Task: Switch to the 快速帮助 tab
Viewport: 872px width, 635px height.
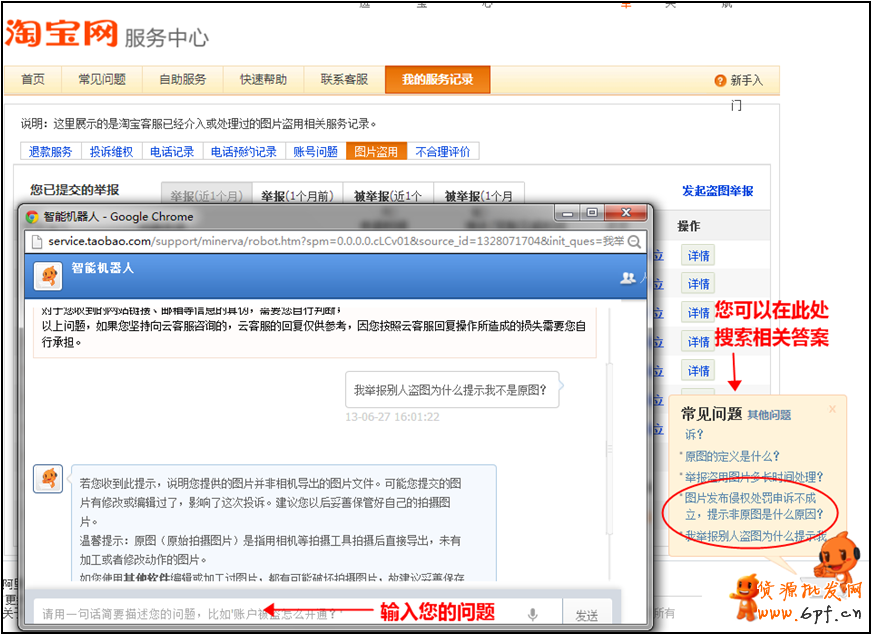Action: (x=264, y=80)
